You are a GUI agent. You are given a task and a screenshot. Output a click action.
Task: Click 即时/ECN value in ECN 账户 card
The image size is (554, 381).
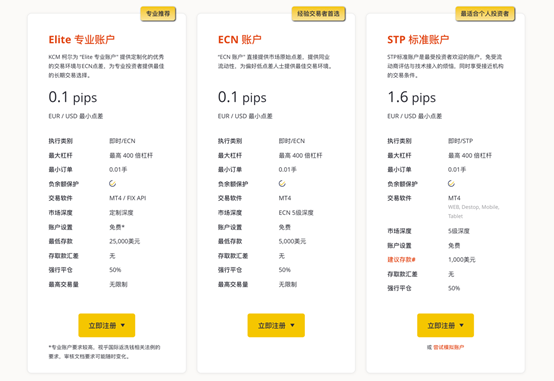pyautogui.click(x=292, y=141)
